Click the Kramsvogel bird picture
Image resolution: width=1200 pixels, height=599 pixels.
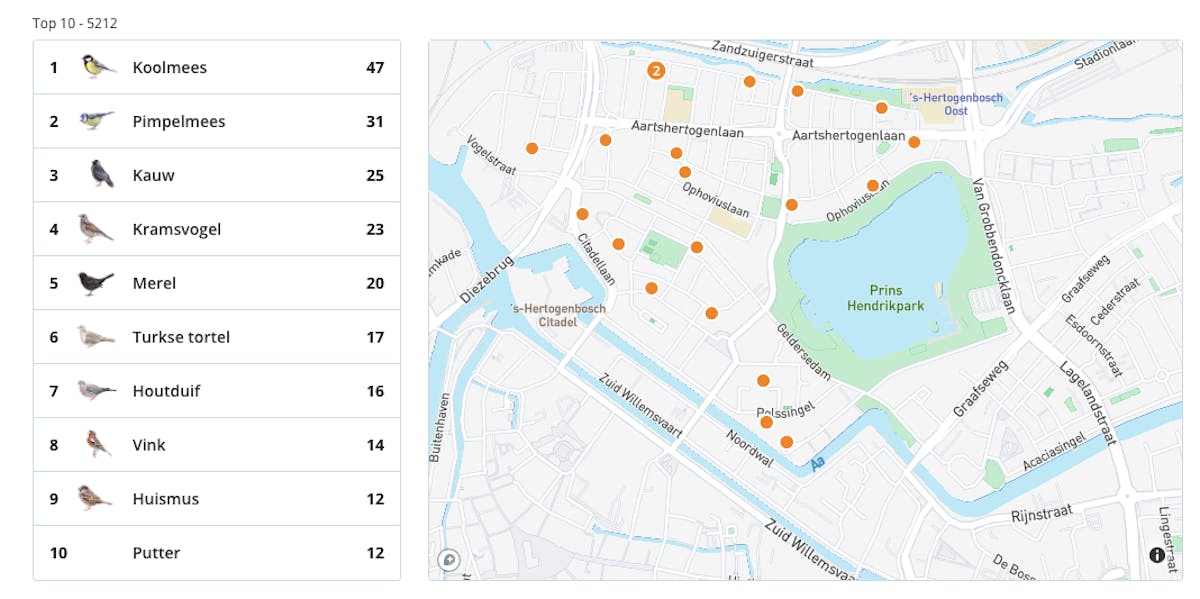coord(96,228)
